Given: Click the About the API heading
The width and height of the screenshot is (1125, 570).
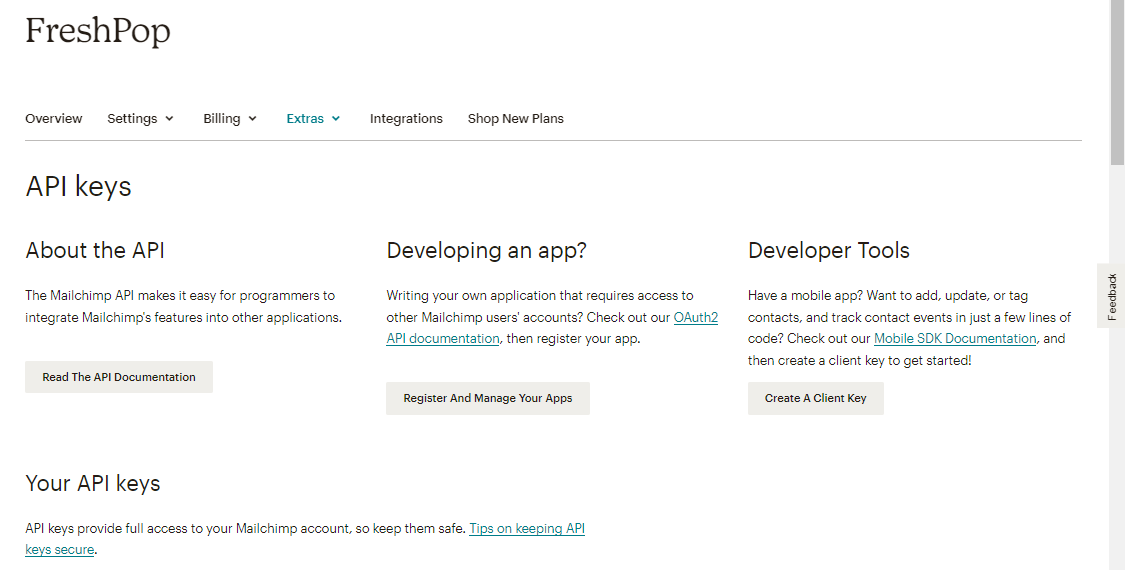Looking at the screenshot, I should point(95,251).
